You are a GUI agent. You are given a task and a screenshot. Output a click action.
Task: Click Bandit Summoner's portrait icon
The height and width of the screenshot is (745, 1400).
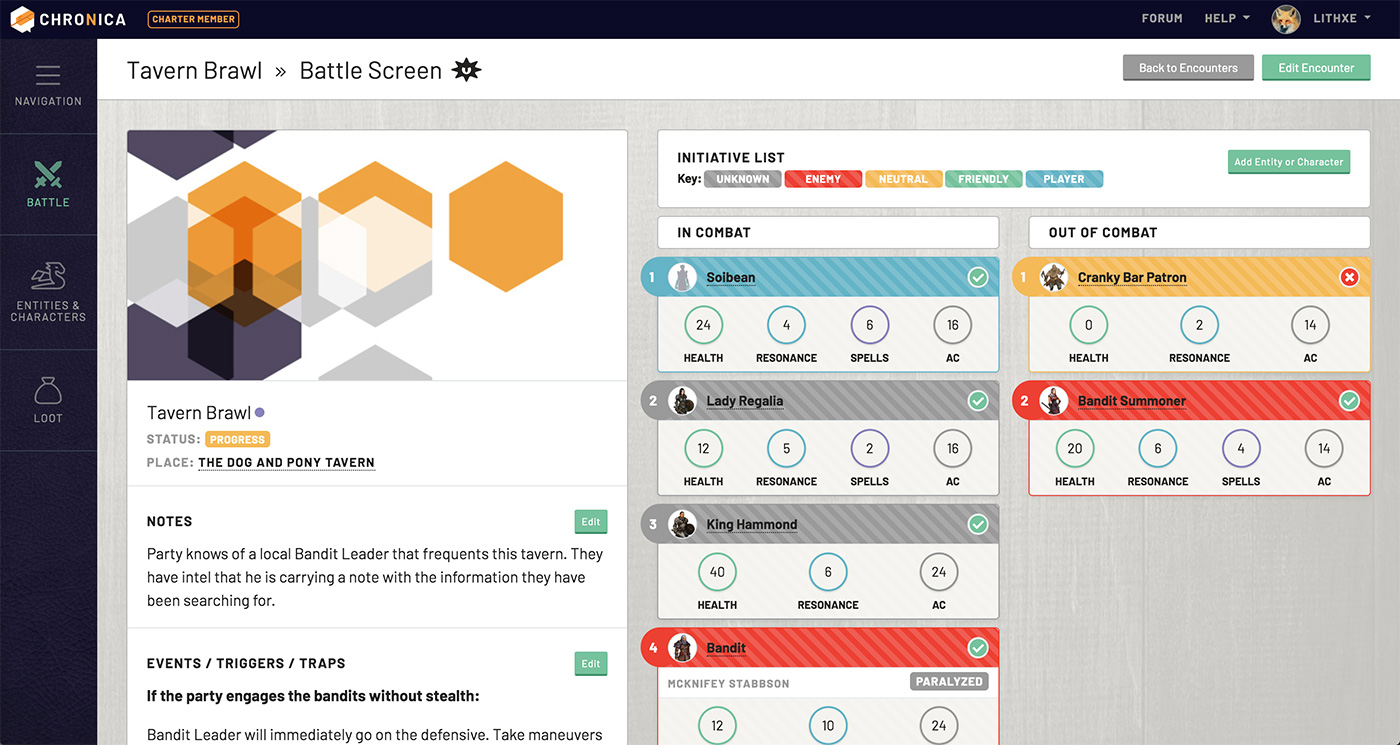point(1054,401)
